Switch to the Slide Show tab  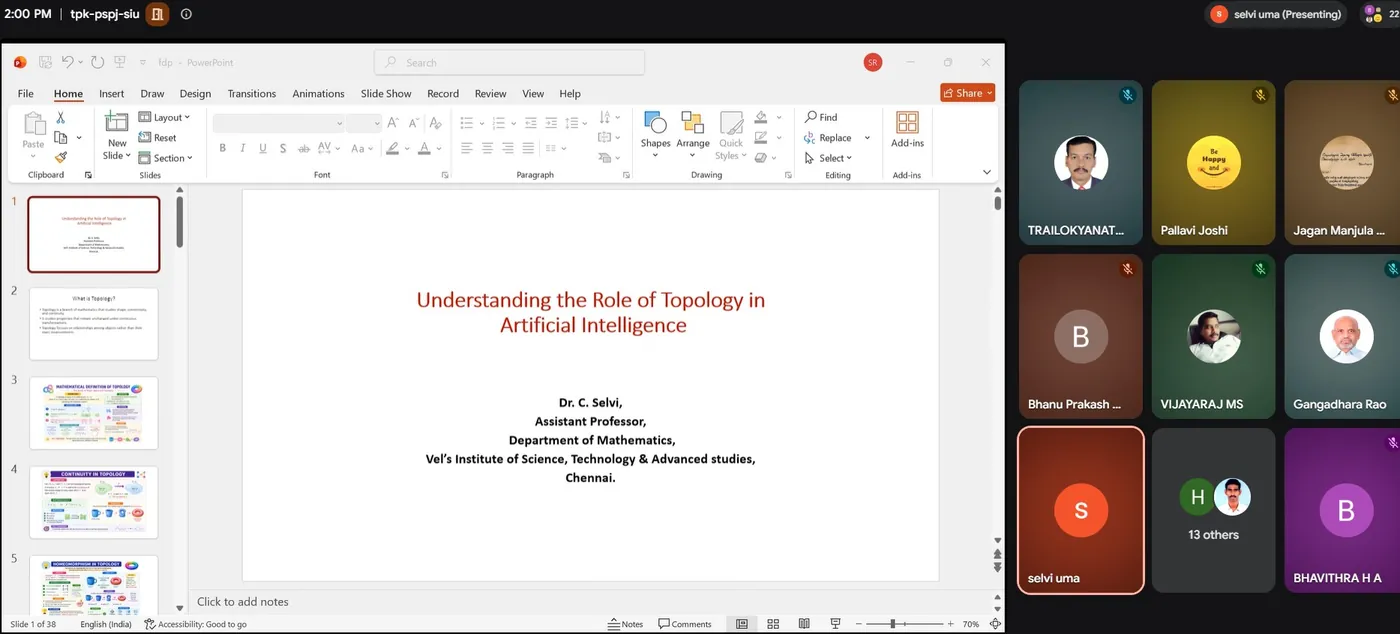coord(386,93)
